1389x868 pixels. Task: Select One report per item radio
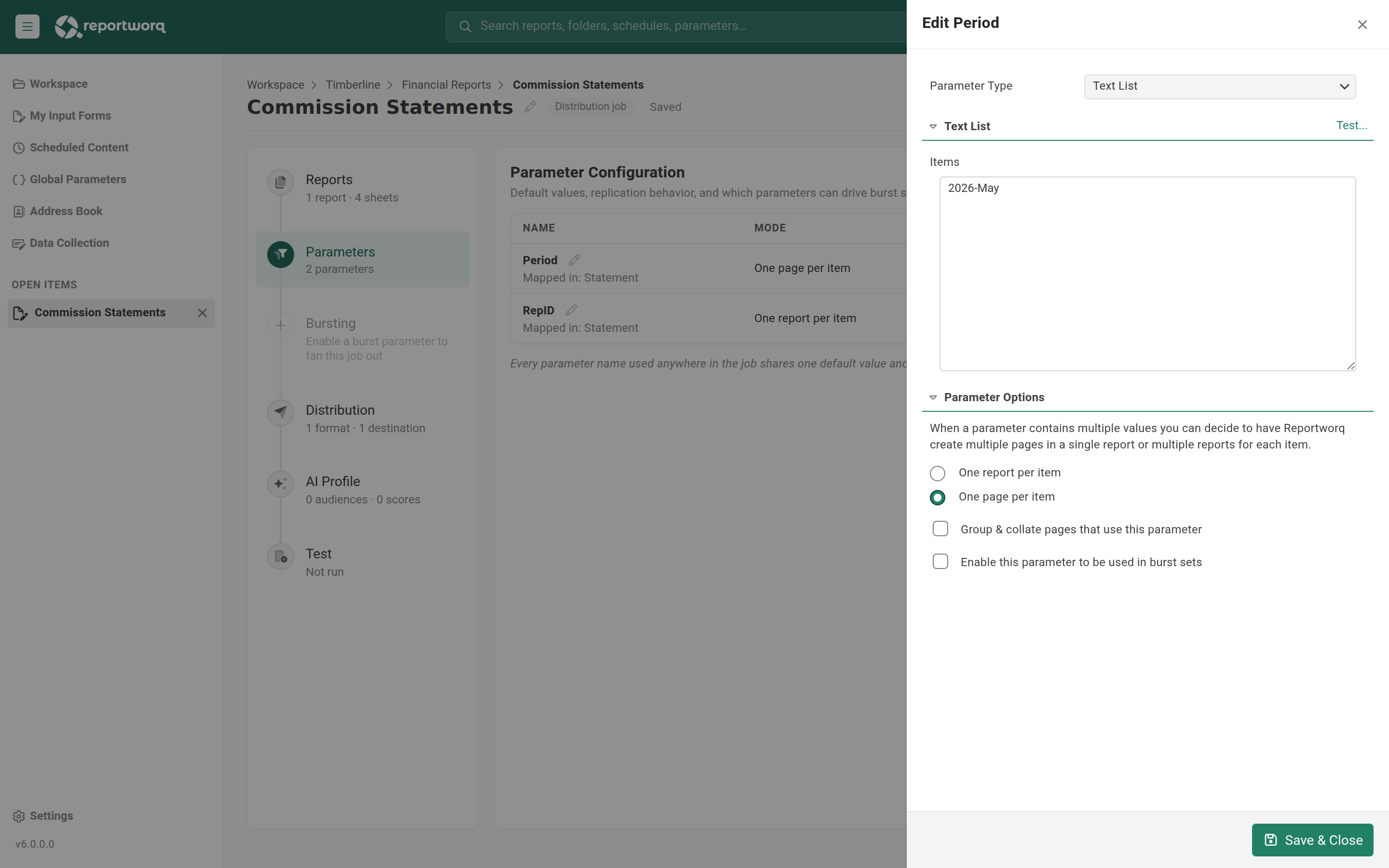click(x=937, y=473)
